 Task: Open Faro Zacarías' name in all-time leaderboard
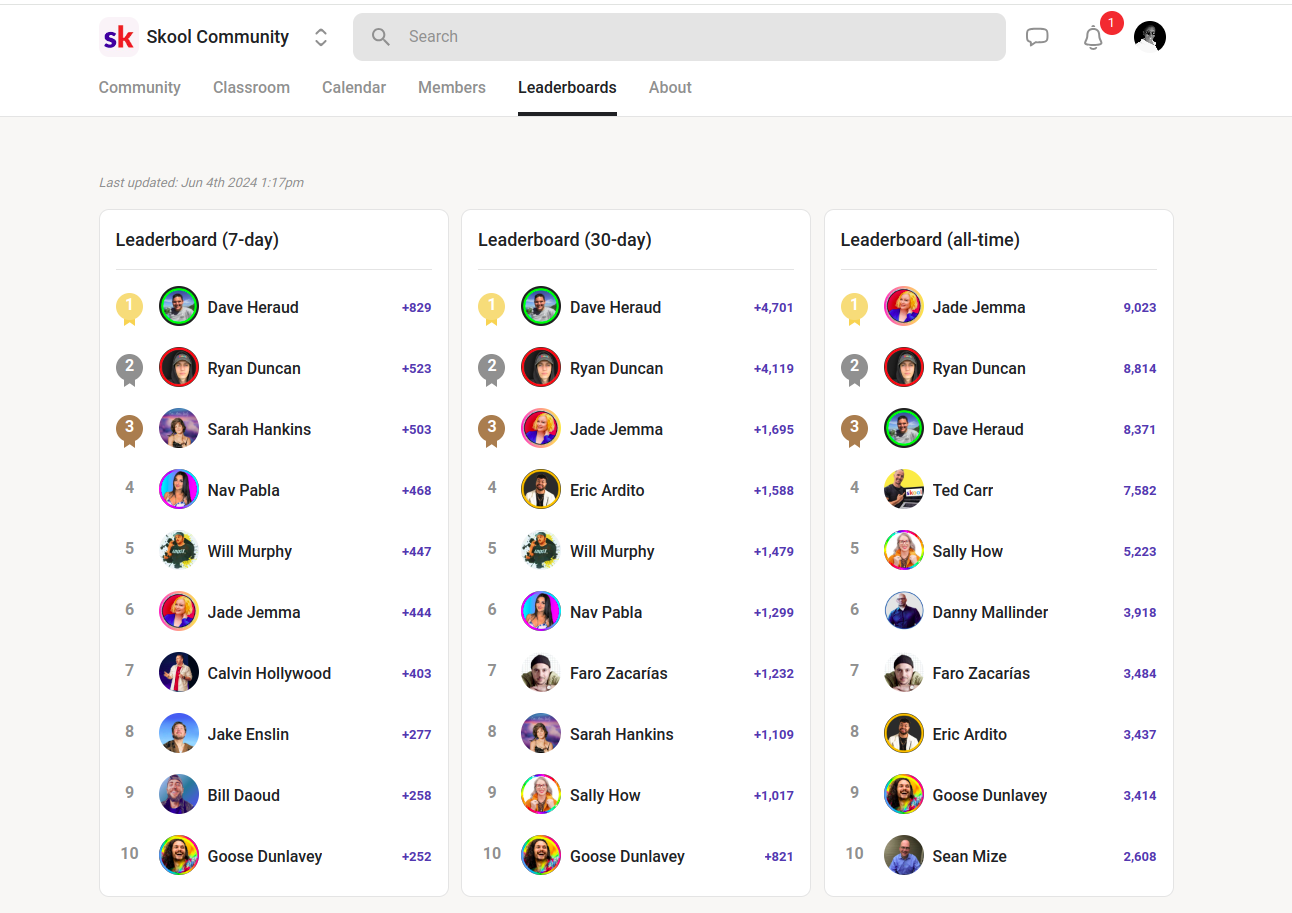[x=981, y=674]
